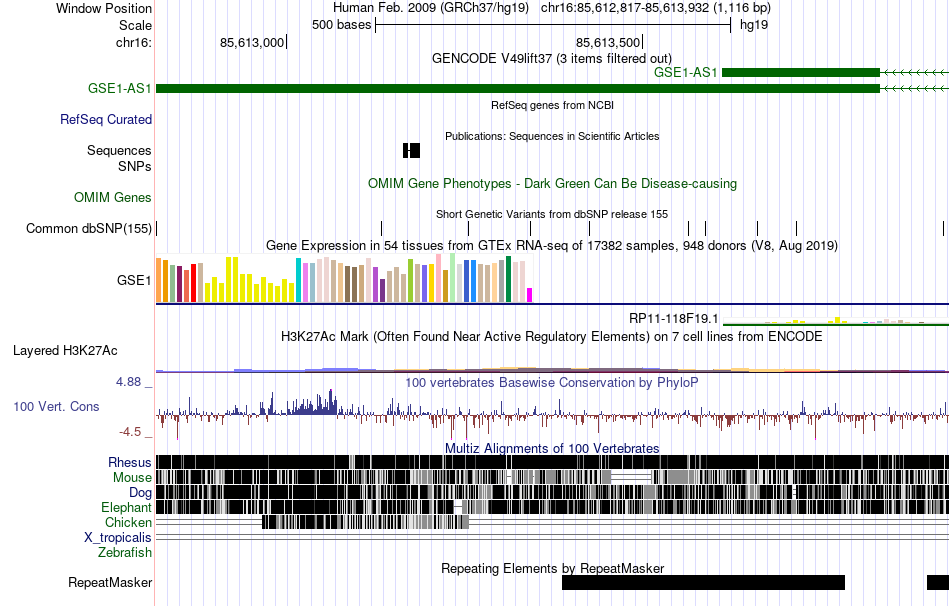Click the SNPs track label

point(135,166)
